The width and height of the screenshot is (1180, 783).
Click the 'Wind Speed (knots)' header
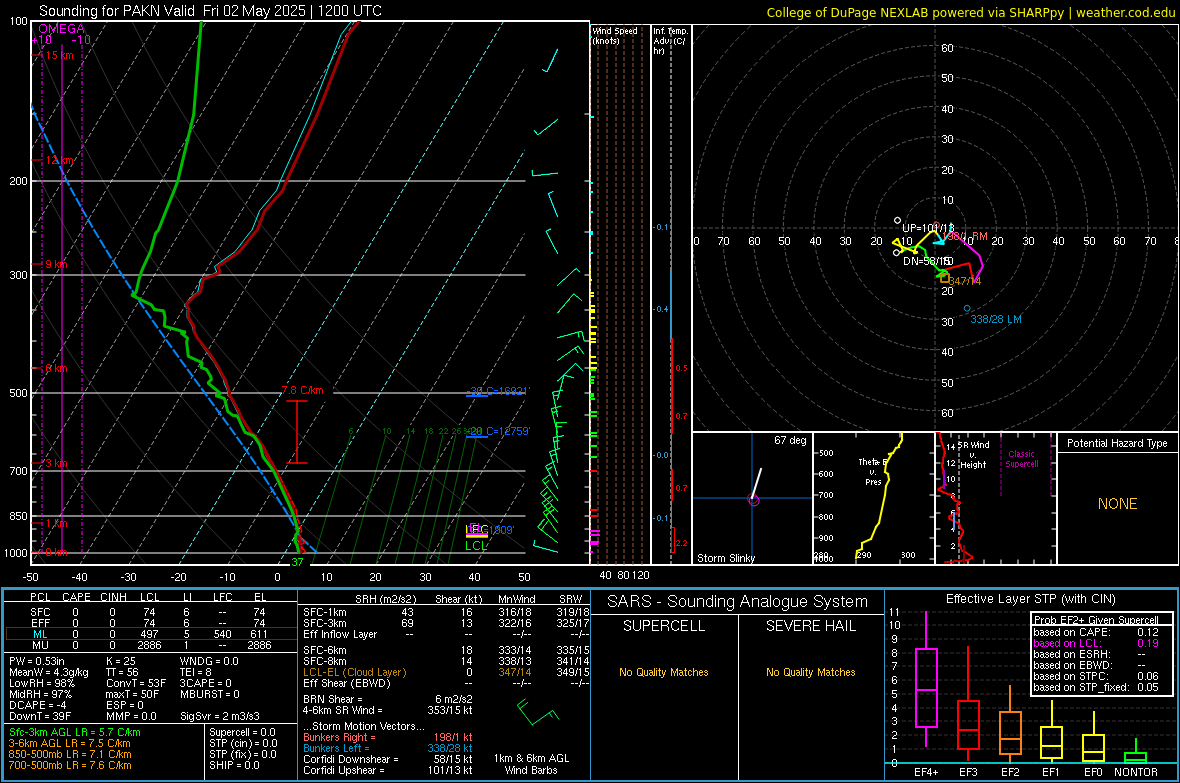[x=615, y=35]
